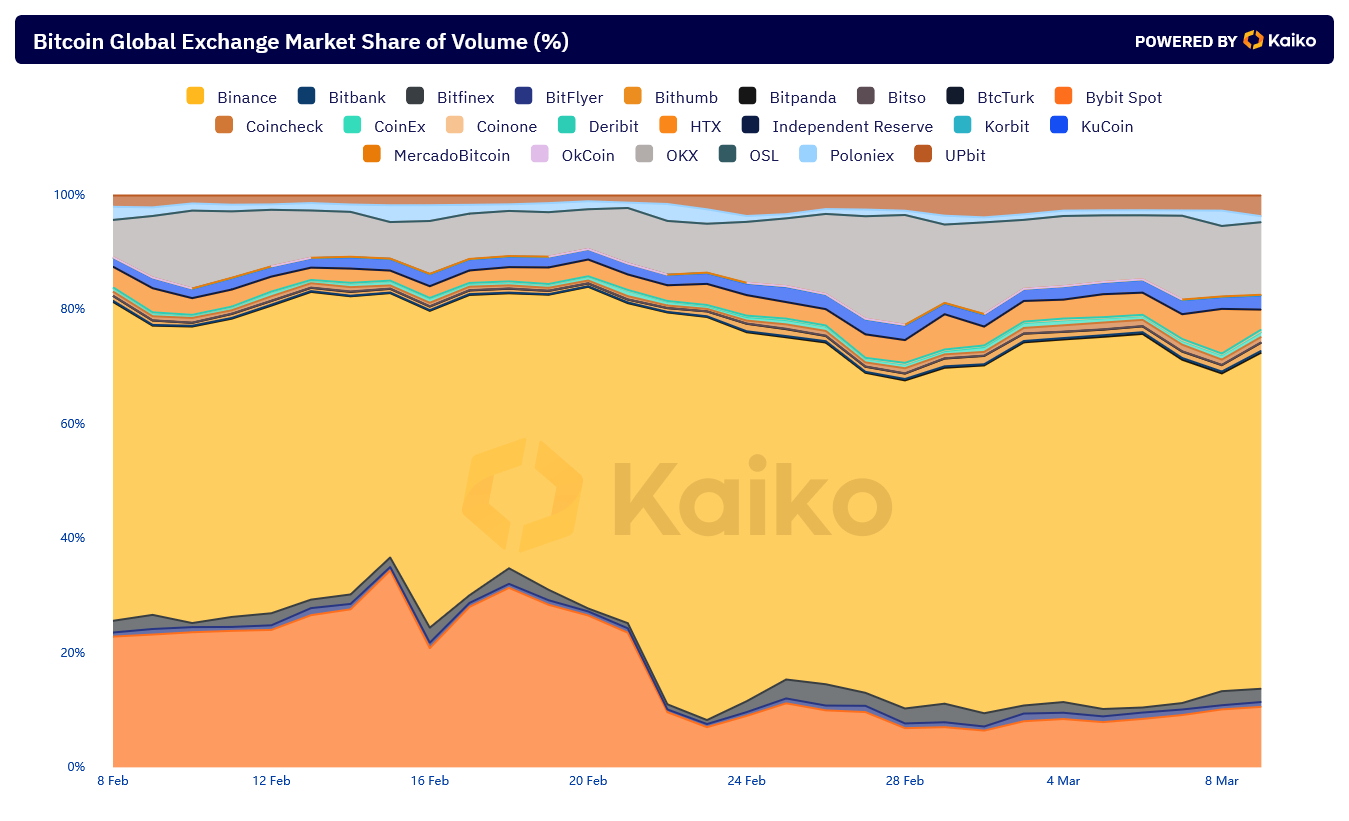The width and height of the screenshot is (1349, 821).
Task: Click the Kaiko logo in header
Action: 1279,40
